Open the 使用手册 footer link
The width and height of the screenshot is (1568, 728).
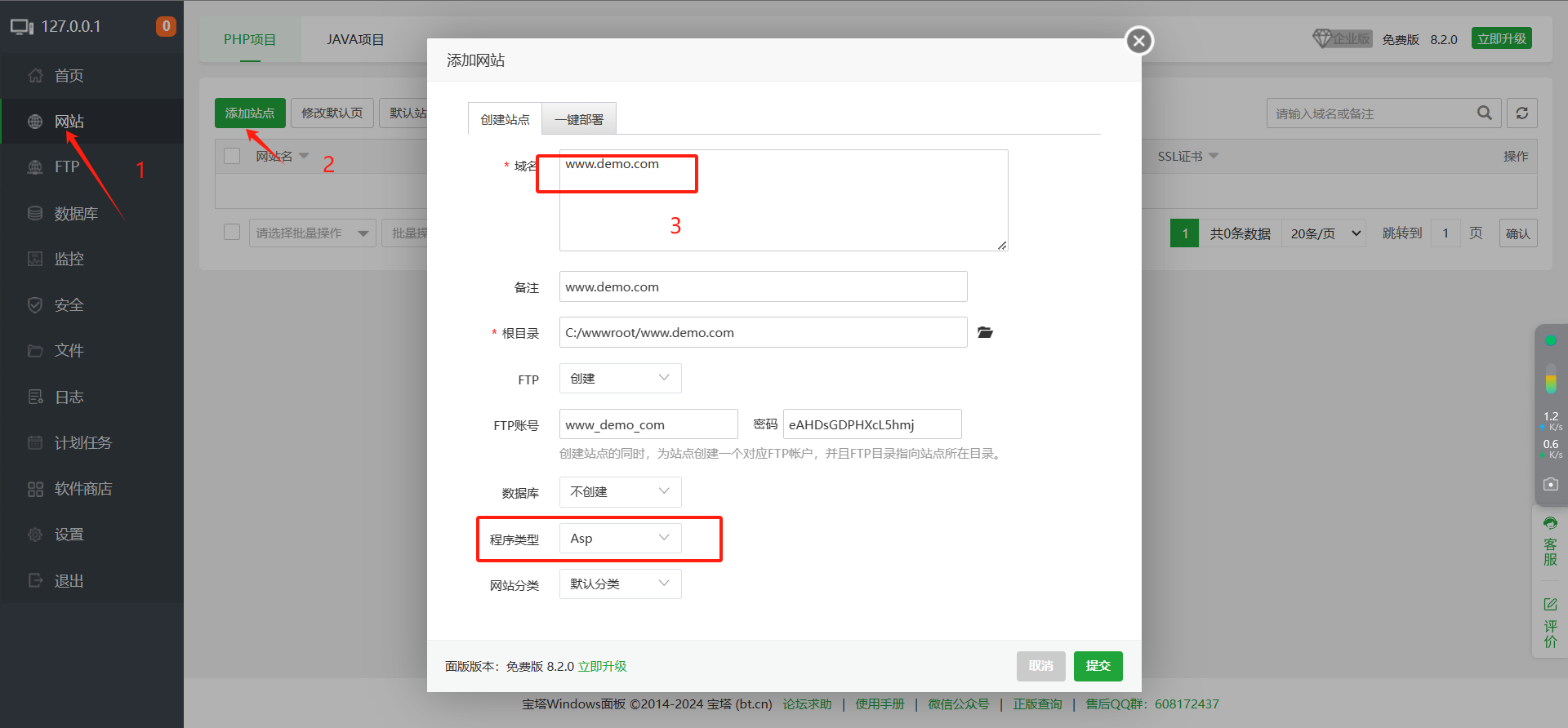point(880,704)
